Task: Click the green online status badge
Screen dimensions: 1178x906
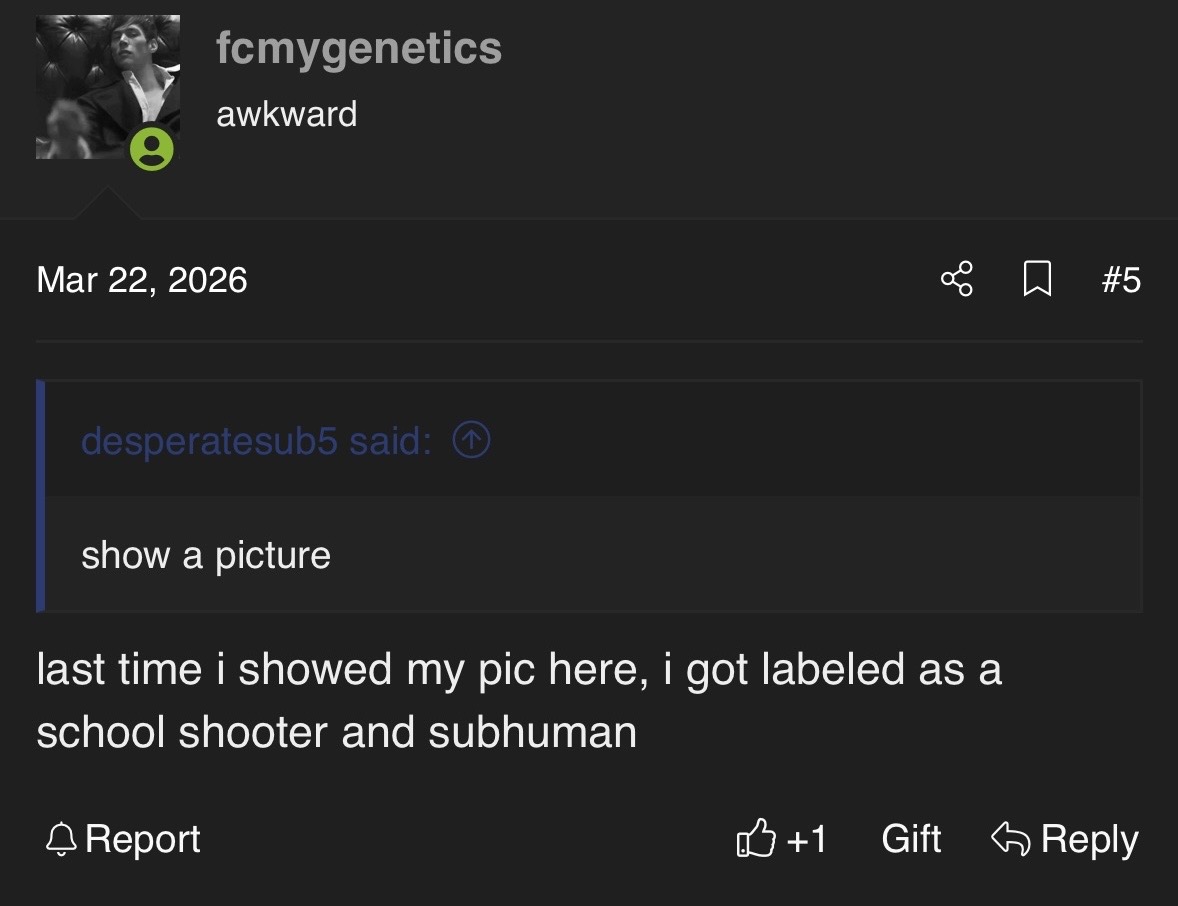Action: click(x=152, y=149)
